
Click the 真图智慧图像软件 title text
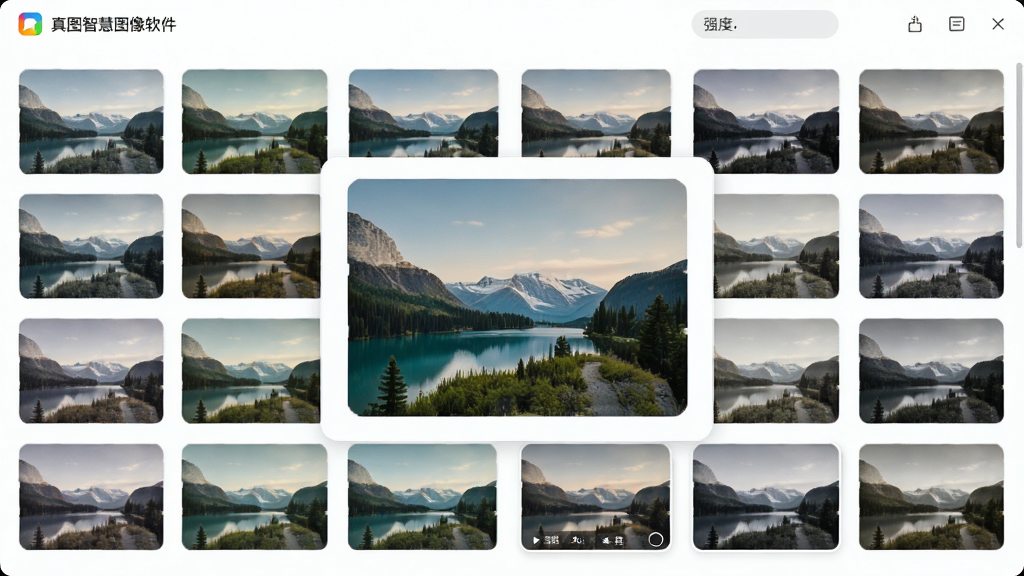click(114, 25)
